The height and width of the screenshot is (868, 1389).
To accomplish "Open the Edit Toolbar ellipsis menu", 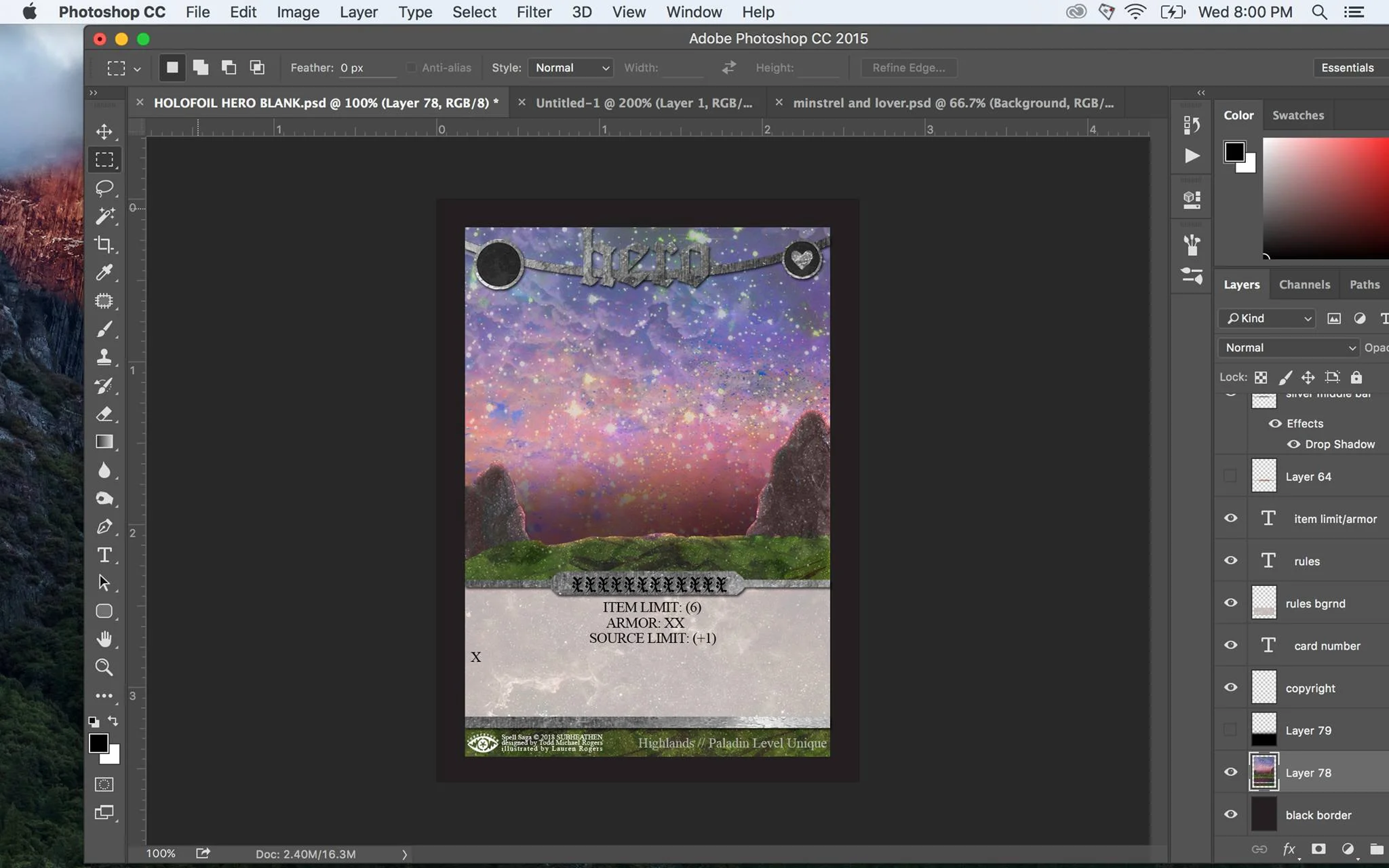I will (x=104, y=696).
